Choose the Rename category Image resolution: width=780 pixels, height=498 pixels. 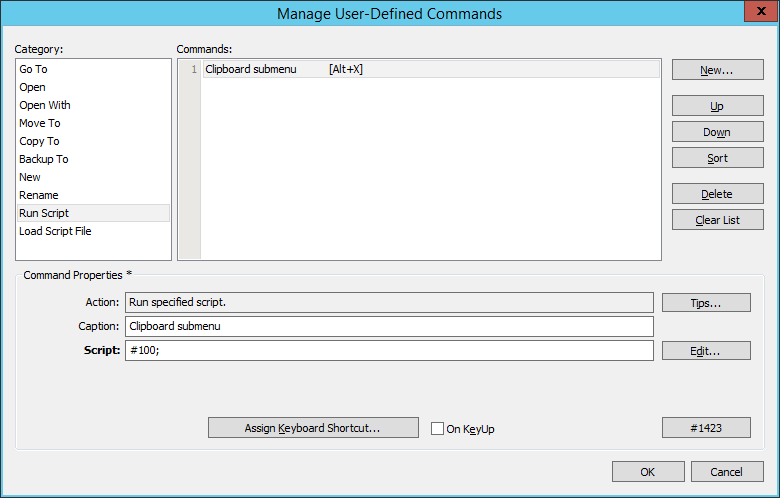tap(39, 195)
